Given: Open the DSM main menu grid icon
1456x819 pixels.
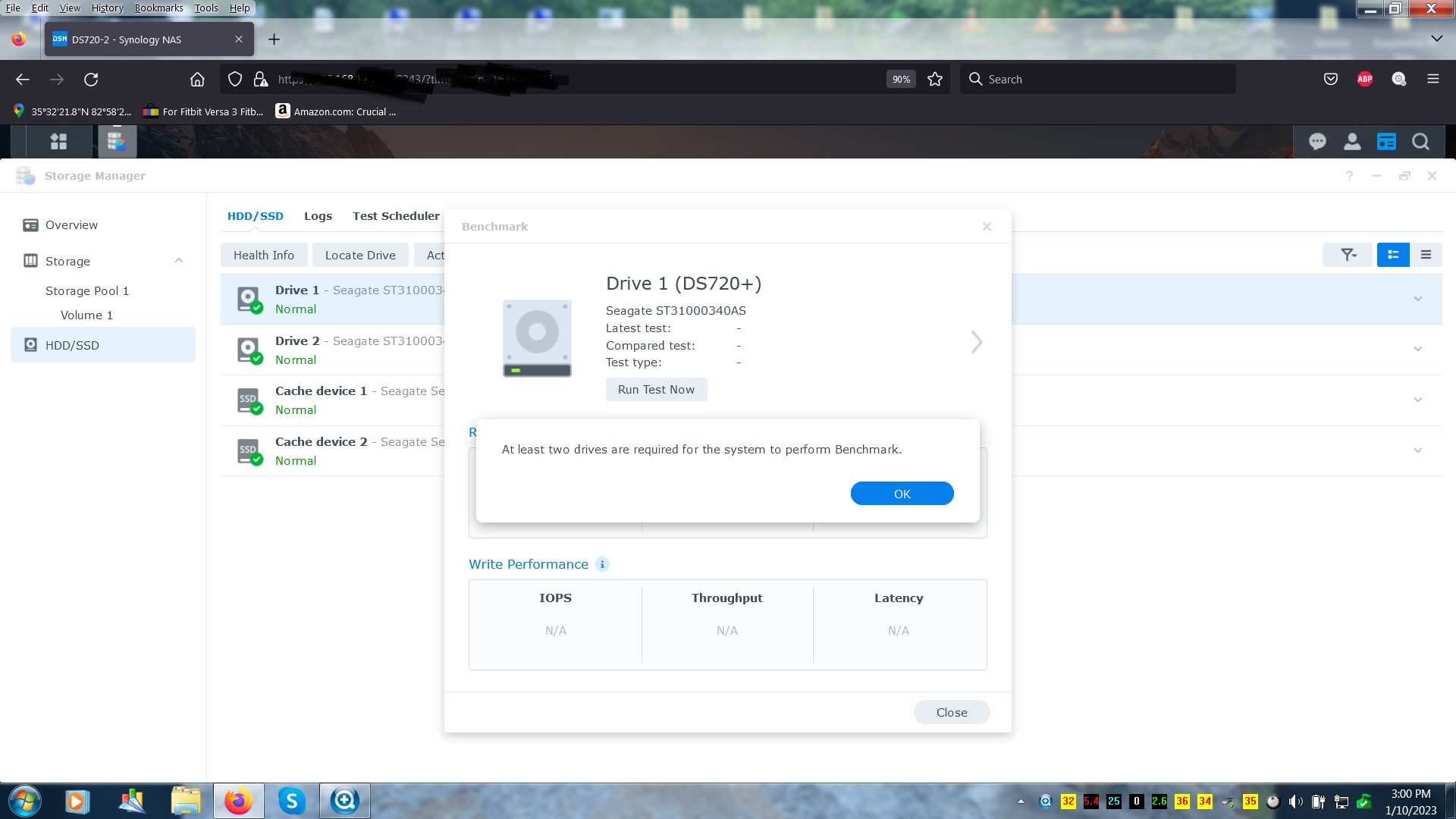Looking at the screenshot, I should coord(58,141).
